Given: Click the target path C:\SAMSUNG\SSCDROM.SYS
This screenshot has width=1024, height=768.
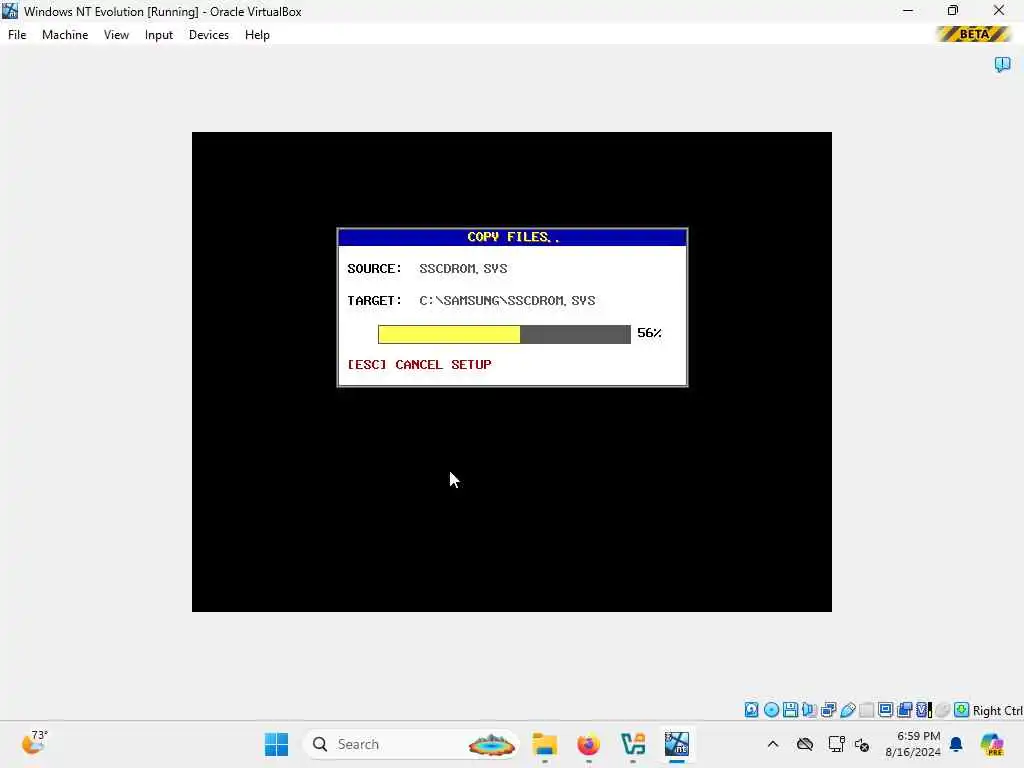Looking at the screenshot, I should 507,300.
